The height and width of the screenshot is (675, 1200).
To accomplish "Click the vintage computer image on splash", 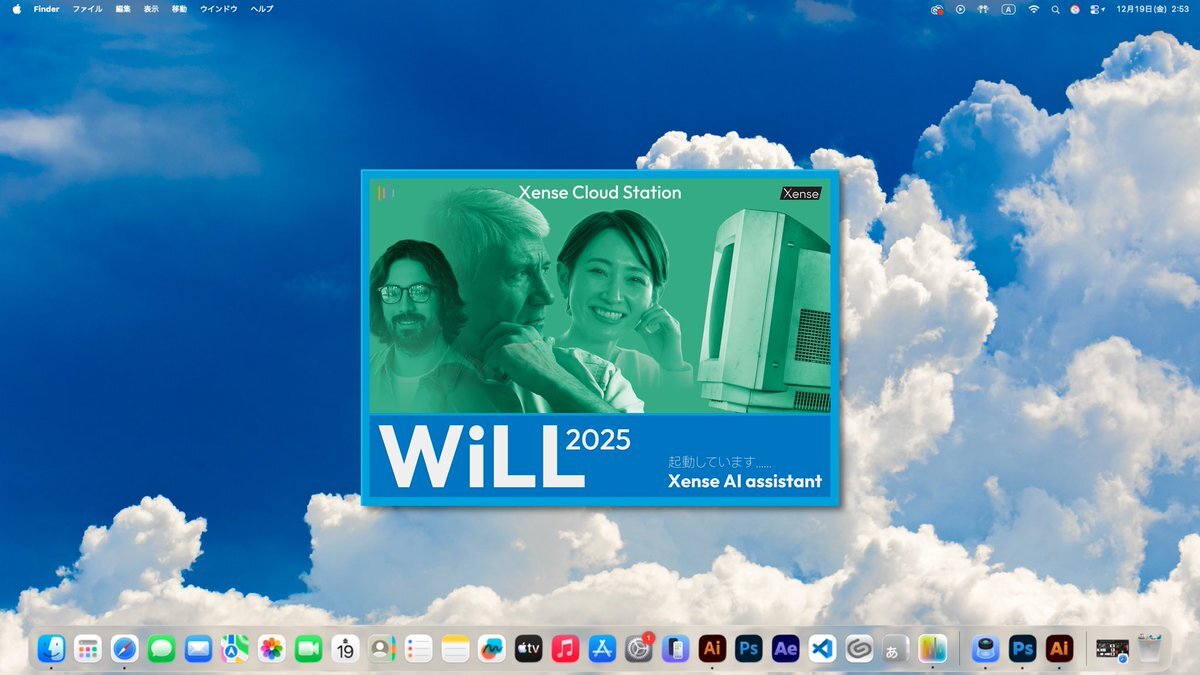I will click(765, 310).
